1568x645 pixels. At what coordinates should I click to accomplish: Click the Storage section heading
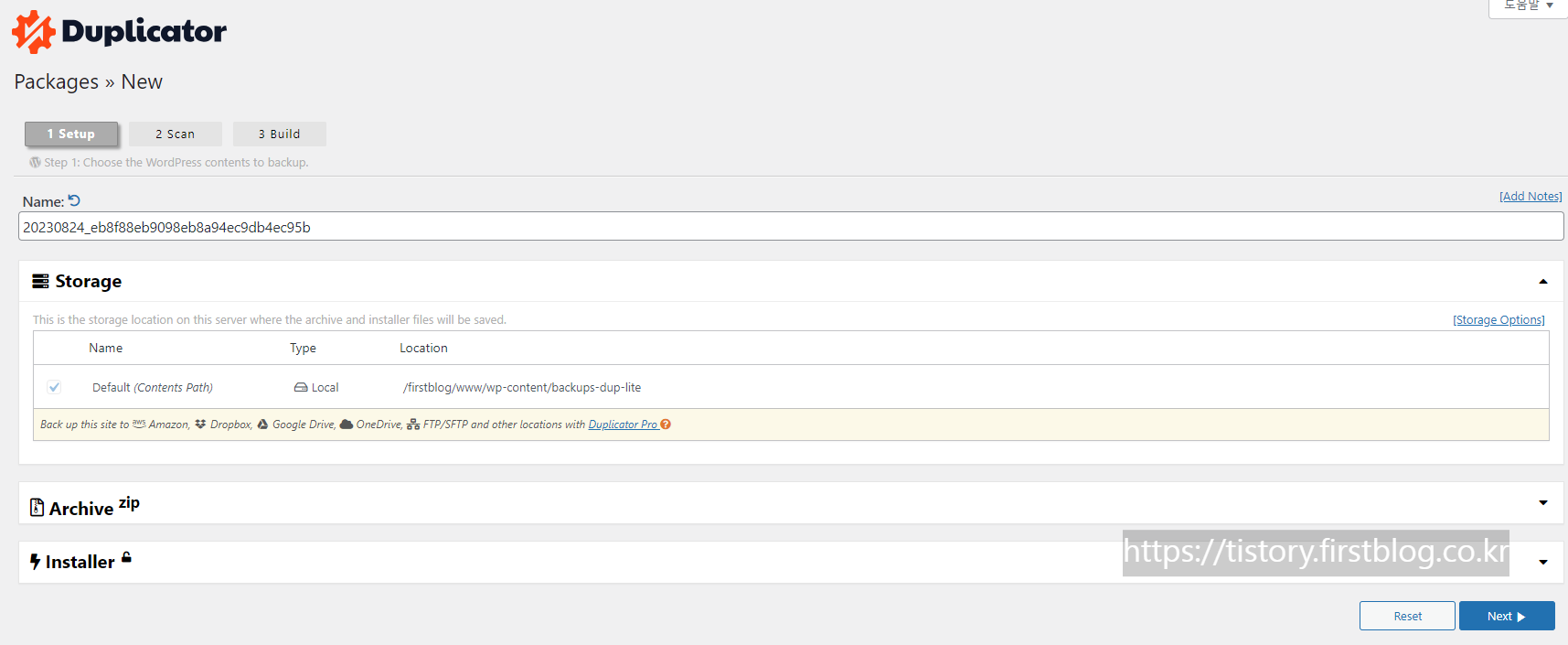[89, 281]
